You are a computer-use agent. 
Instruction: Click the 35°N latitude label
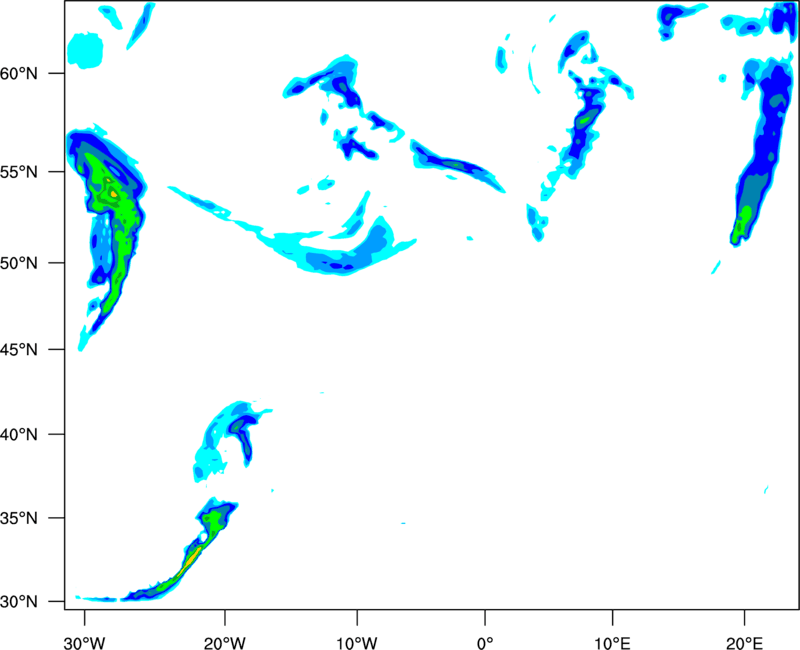[19, 518]
